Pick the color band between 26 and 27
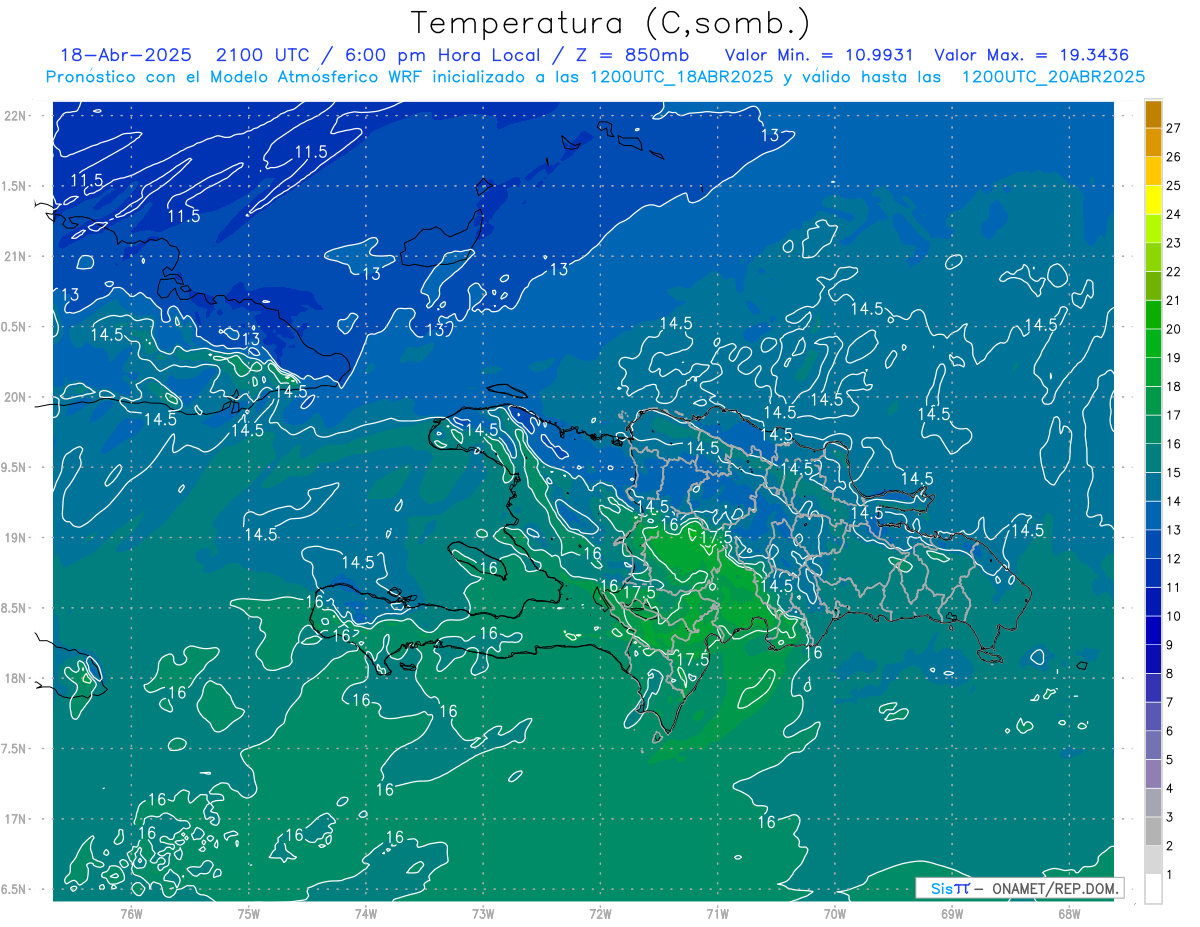The height and width of the screenshot is (927, 1200). pyautogui.click(x=1153, y=143)
